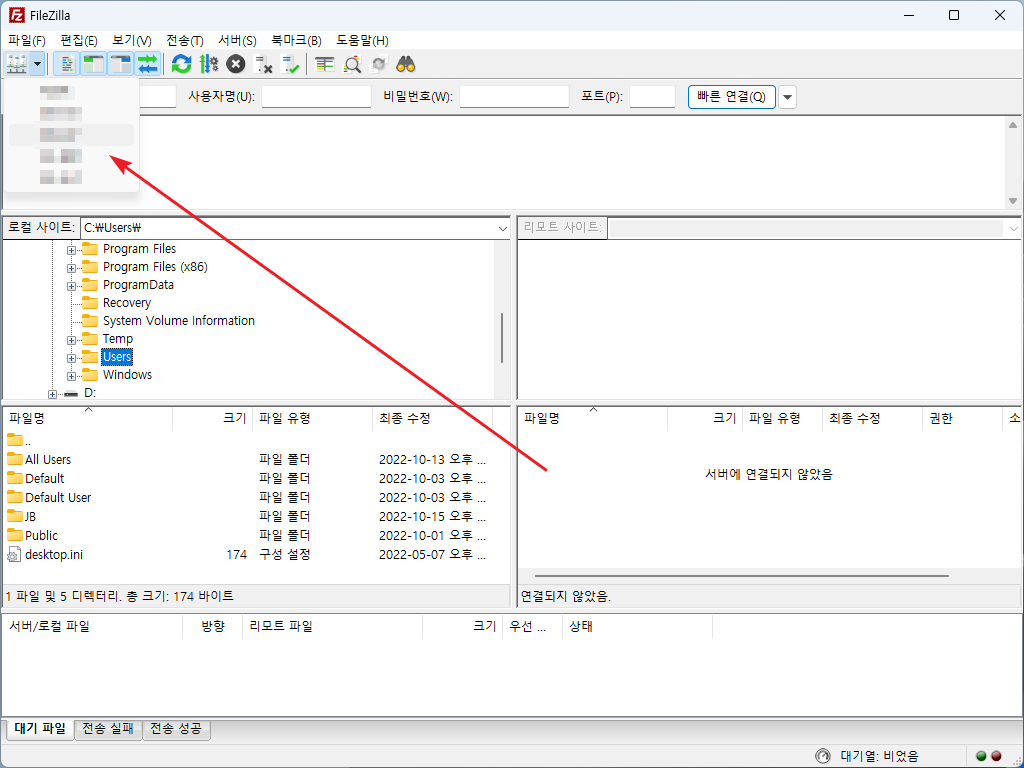Screen dimensions: 1024x768
Task: Sort local files by 크기 column
Action: click(212, 418)
